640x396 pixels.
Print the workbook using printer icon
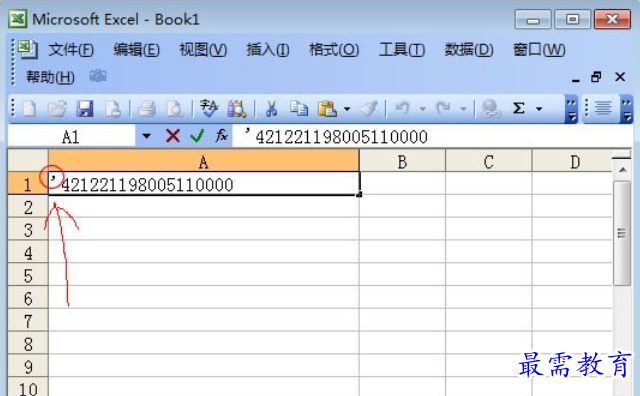click(147, 109)
